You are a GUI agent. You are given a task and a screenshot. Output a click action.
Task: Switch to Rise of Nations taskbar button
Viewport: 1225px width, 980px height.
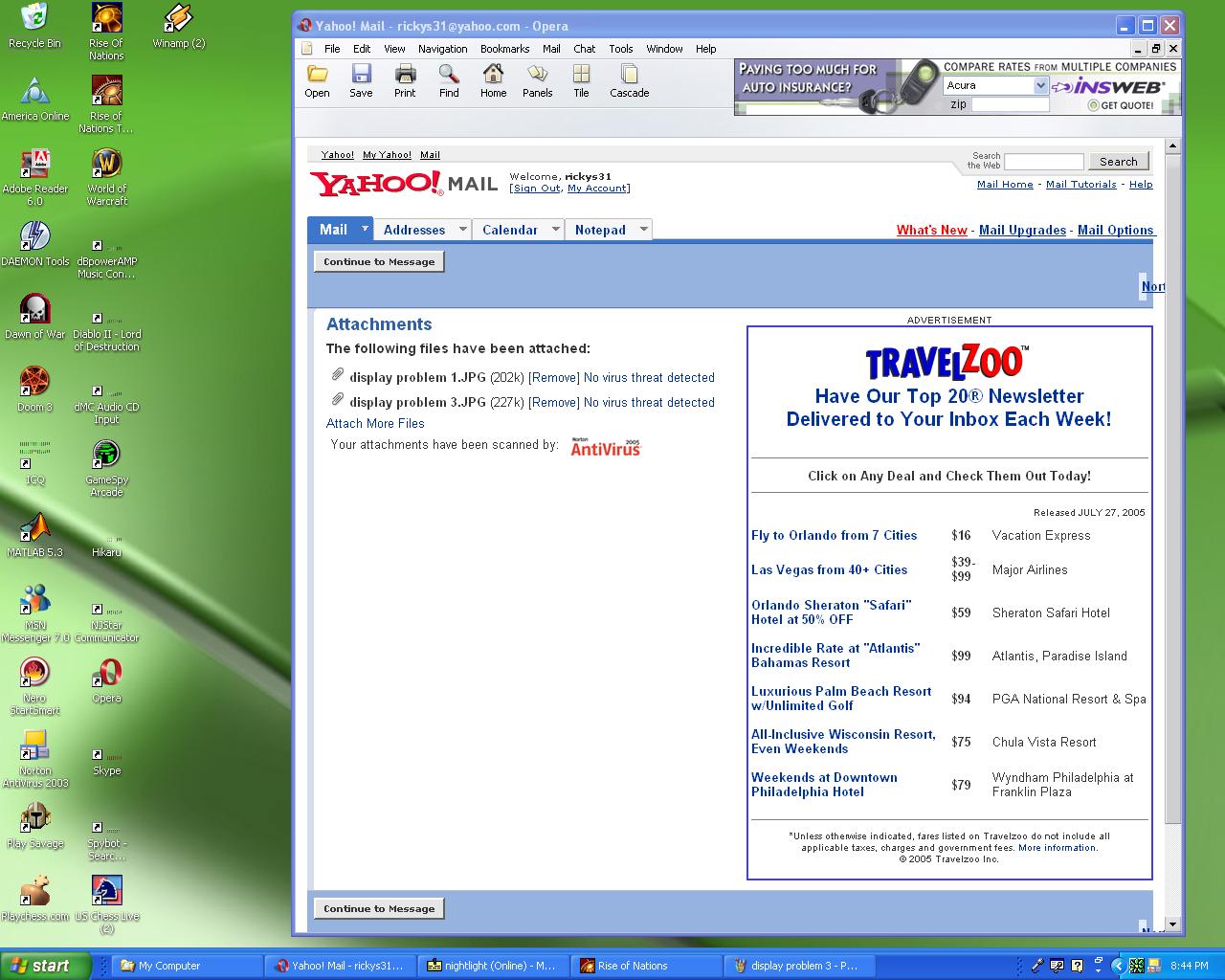(647, 966)
